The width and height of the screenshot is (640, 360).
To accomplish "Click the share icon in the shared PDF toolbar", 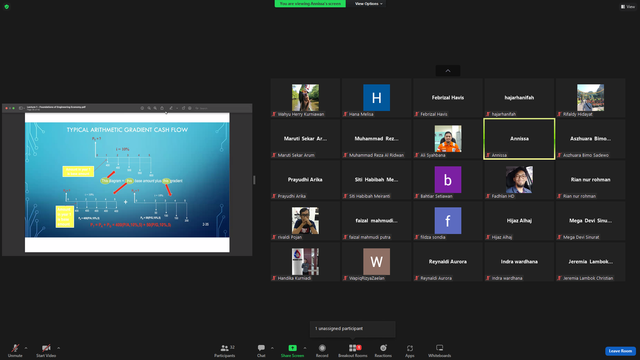I will tap(162, 108).
